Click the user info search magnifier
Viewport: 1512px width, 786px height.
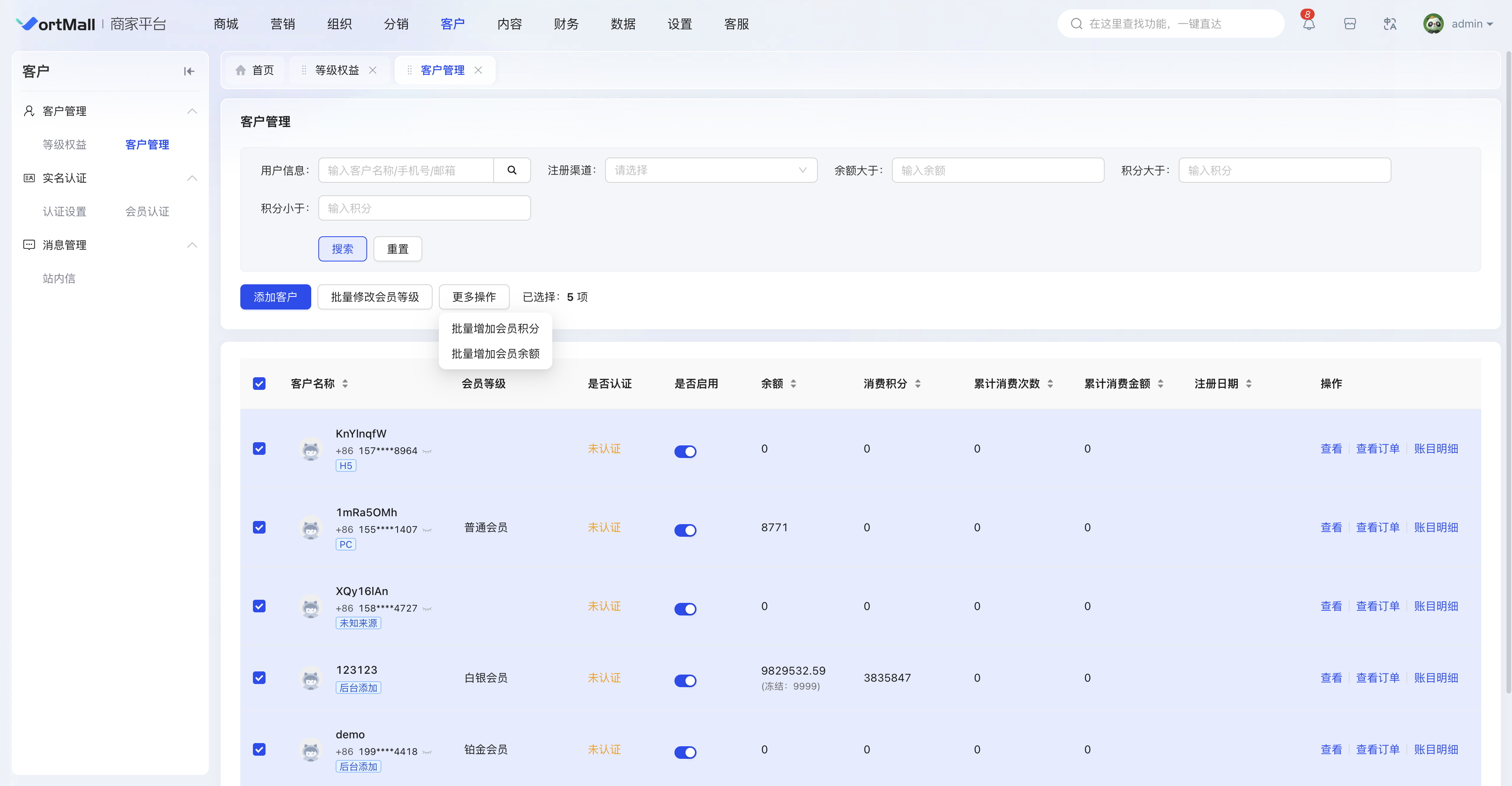(x=512, y=170)
